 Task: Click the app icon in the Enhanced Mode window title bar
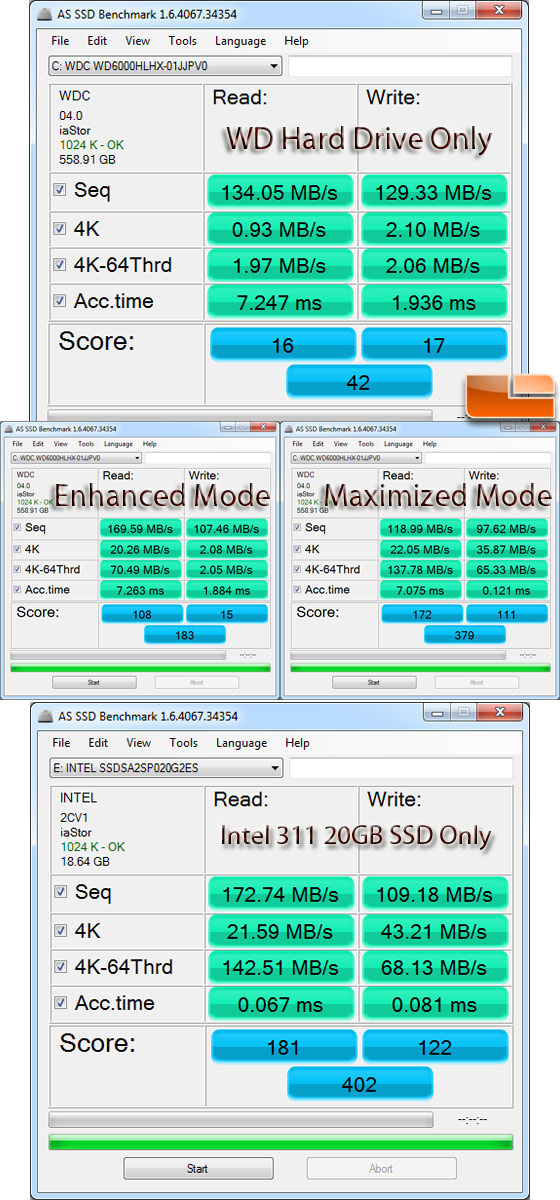[10, 428]
